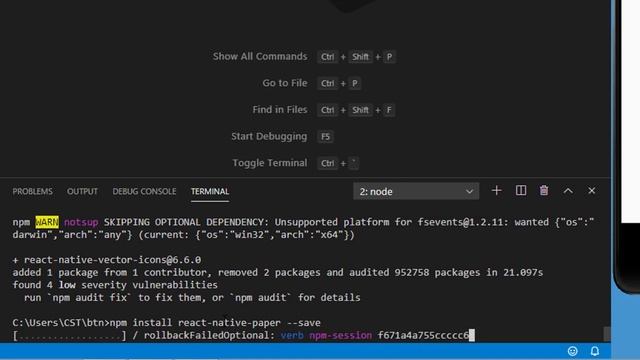The height and width of the screenshot is (360, 640).
Task: Create a new terminal with plus icon
Action: (496, 191)
